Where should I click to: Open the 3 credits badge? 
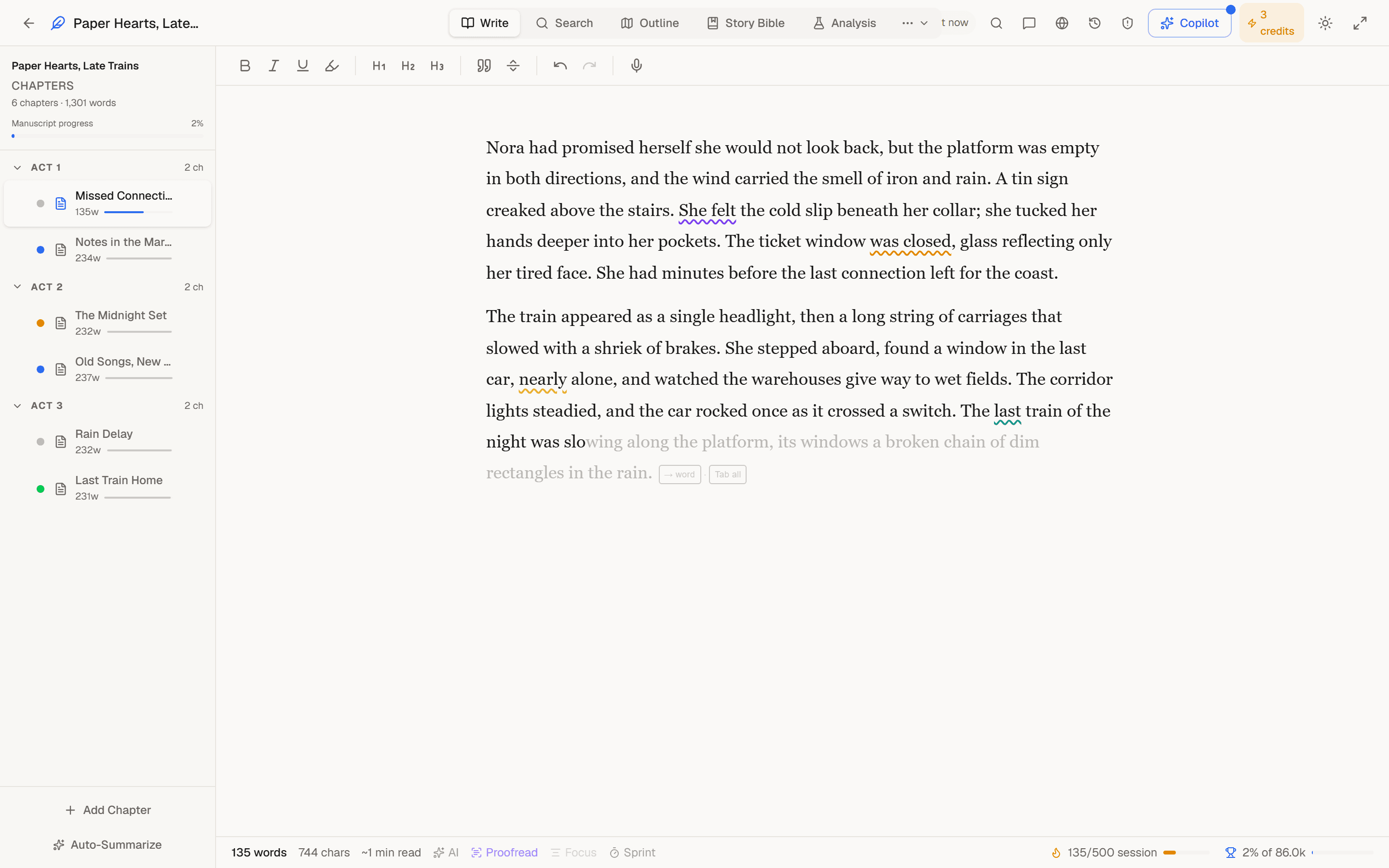(x=1271, y=23)
